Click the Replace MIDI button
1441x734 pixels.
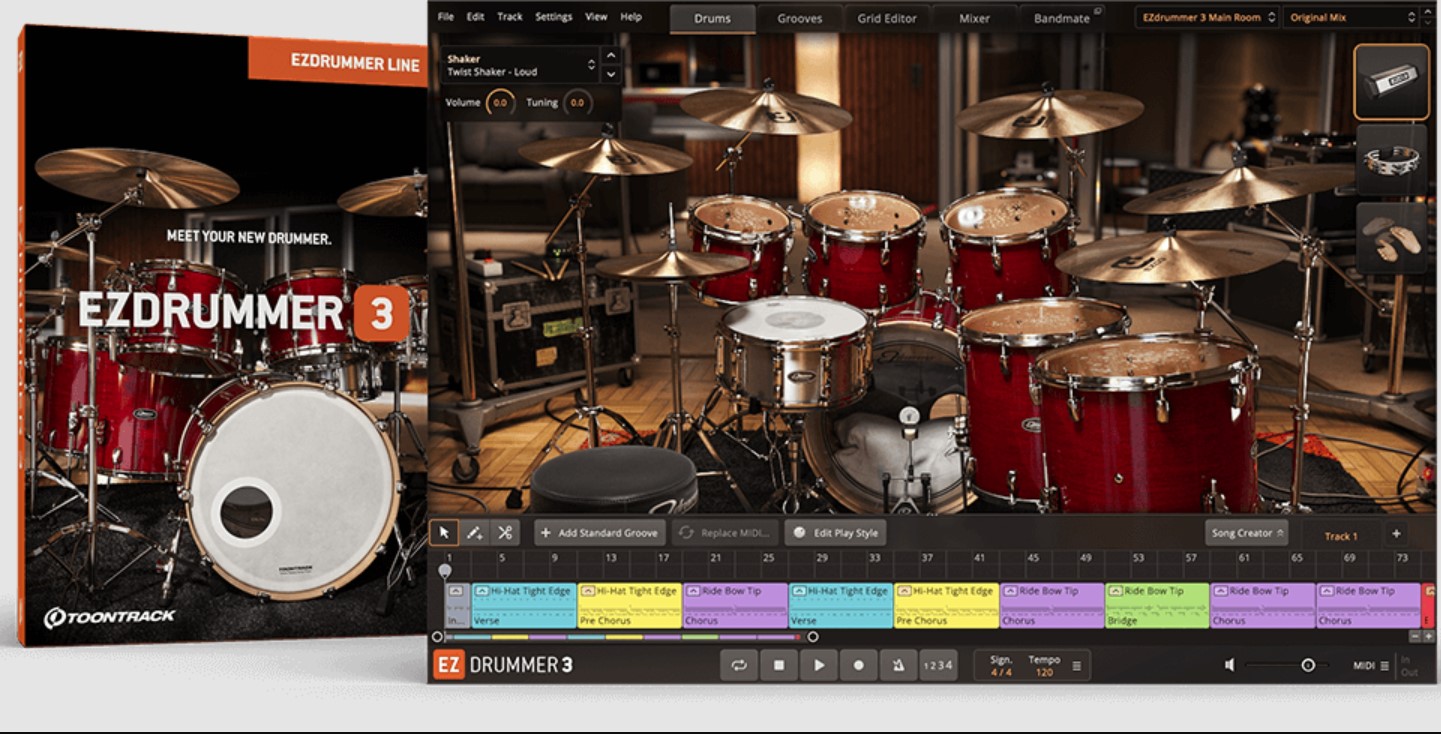pos(725,533)
